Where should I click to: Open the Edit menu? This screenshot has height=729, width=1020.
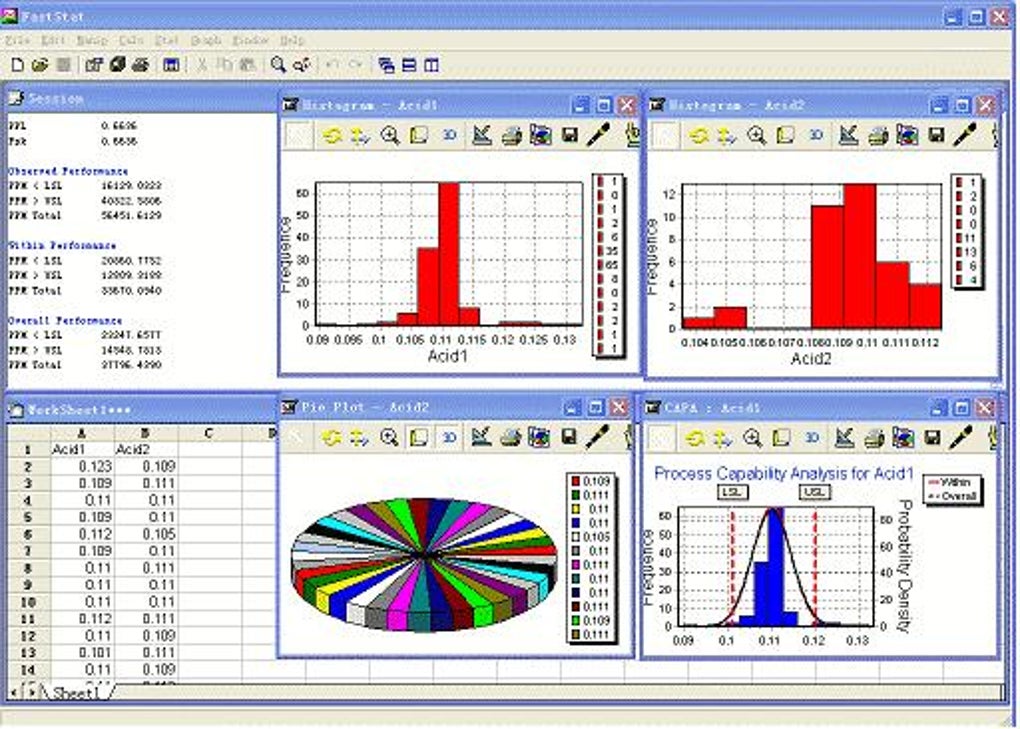53,40
